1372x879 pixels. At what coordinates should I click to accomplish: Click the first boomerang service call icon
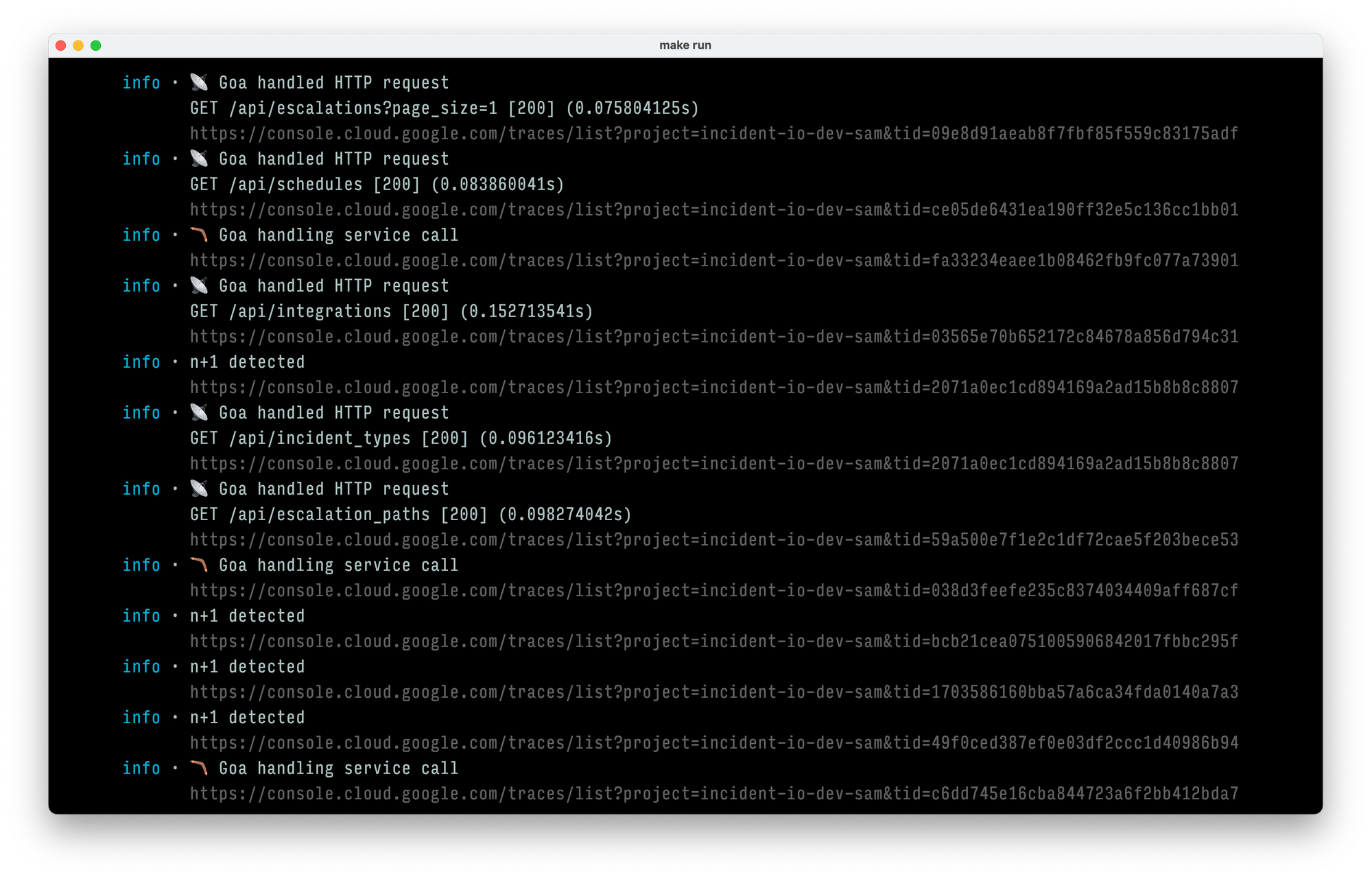(x=199, y=235)
